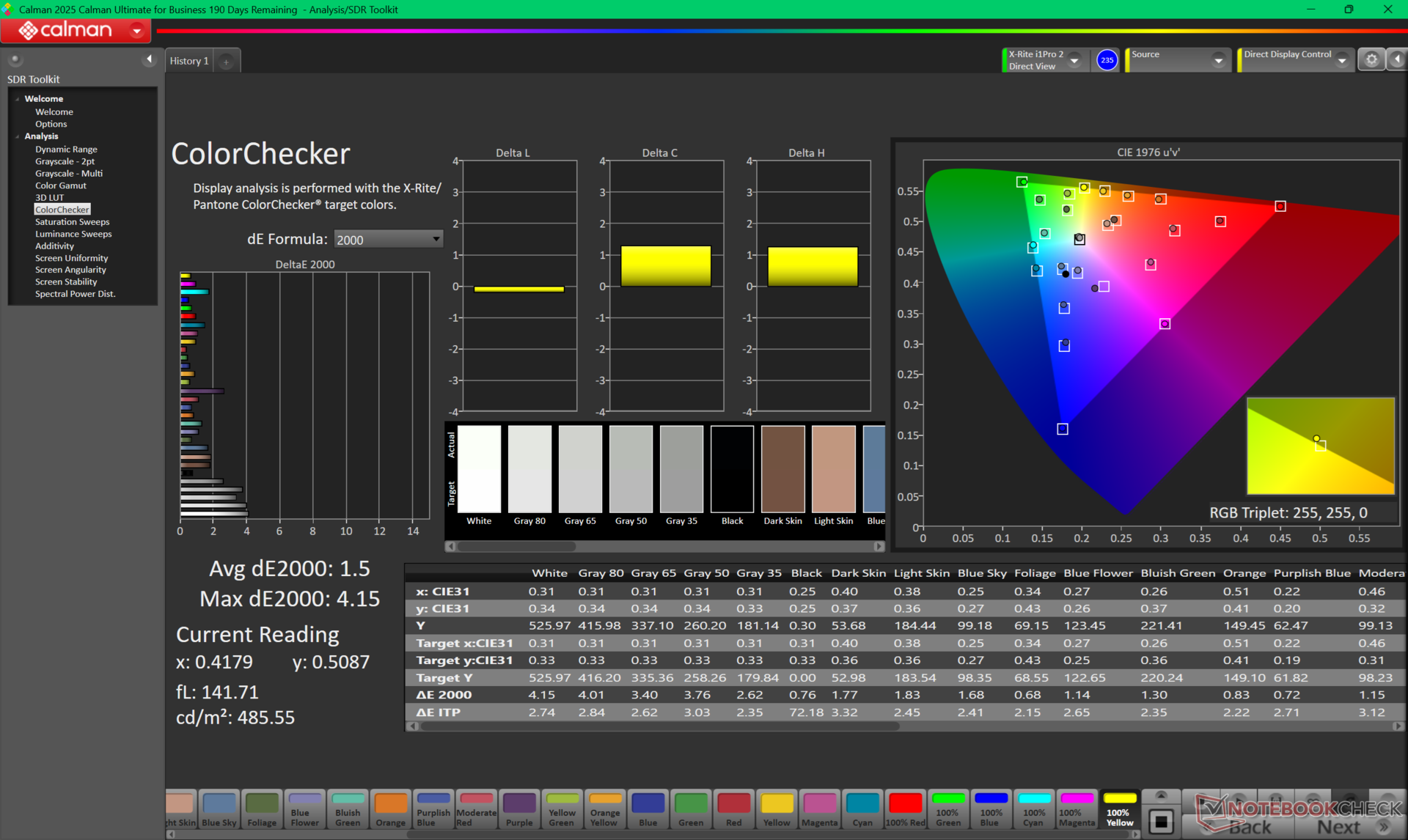Open the Source dropdown
1408x840 pixels.
[1218, 61]
